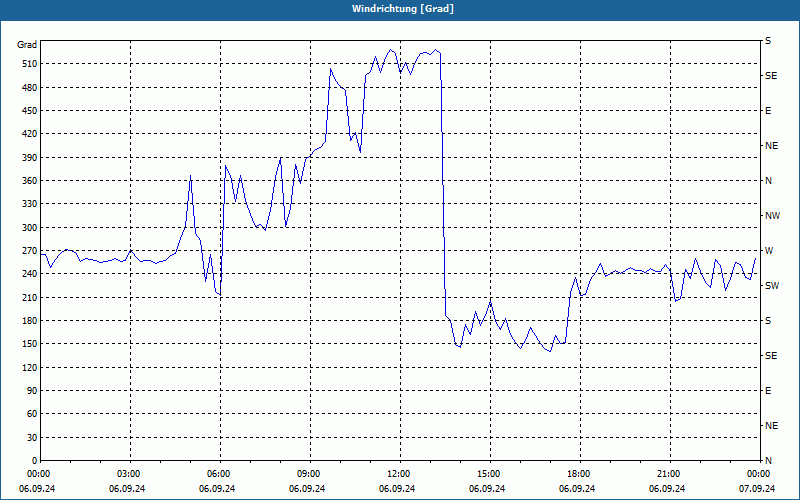This screenshot has height=500, width=800.
Task: Click the 330 degree axis label
Action: [30, 204]
